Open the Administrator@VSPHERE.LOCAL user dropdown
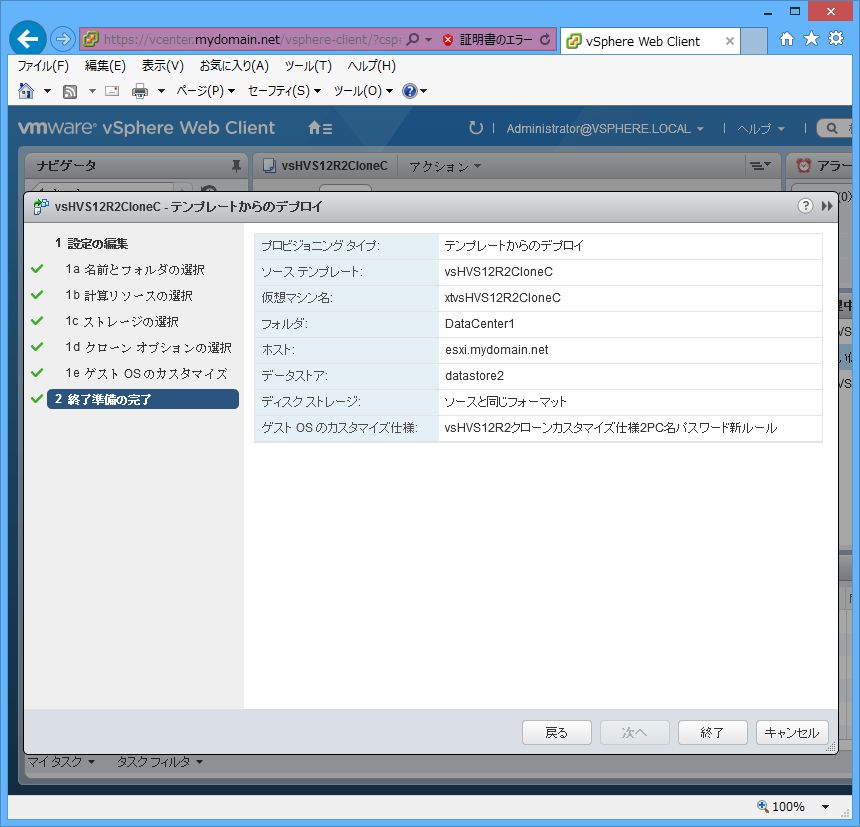The height and width of the screenshot is (827, 860). 604,129
